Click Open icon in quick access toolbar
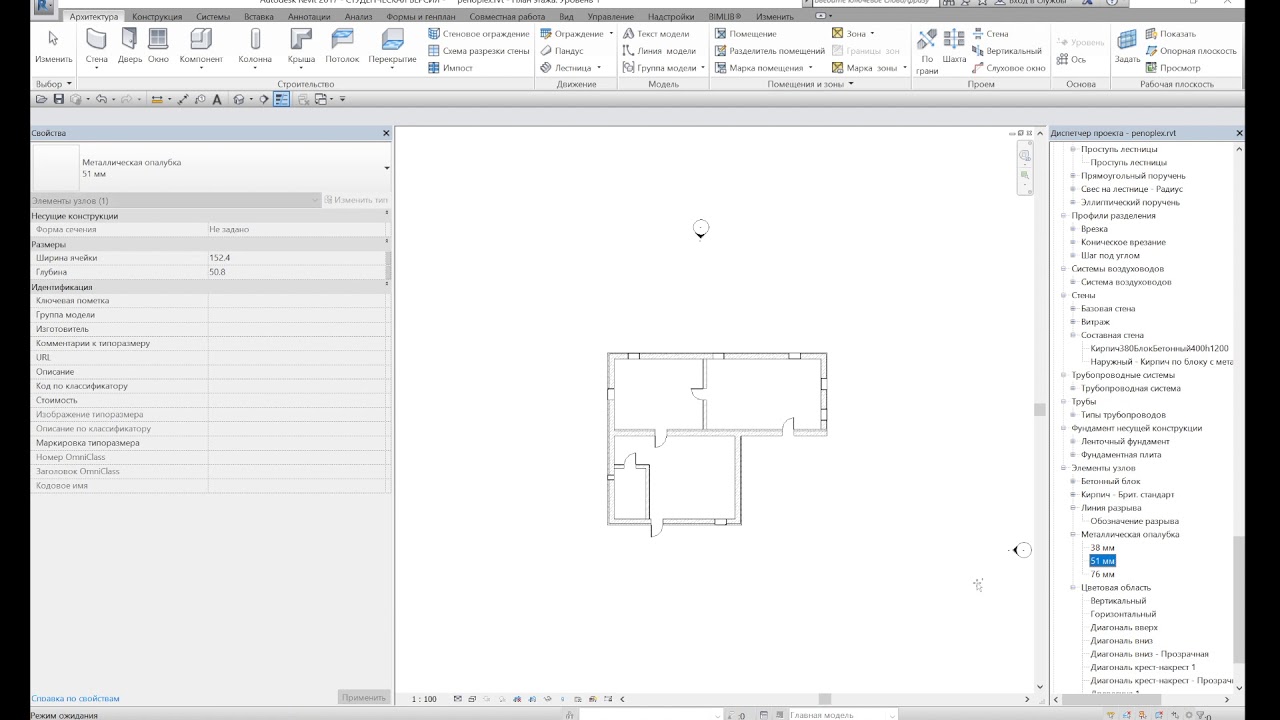Screen dimensions: 1280x720 (41, 99)
